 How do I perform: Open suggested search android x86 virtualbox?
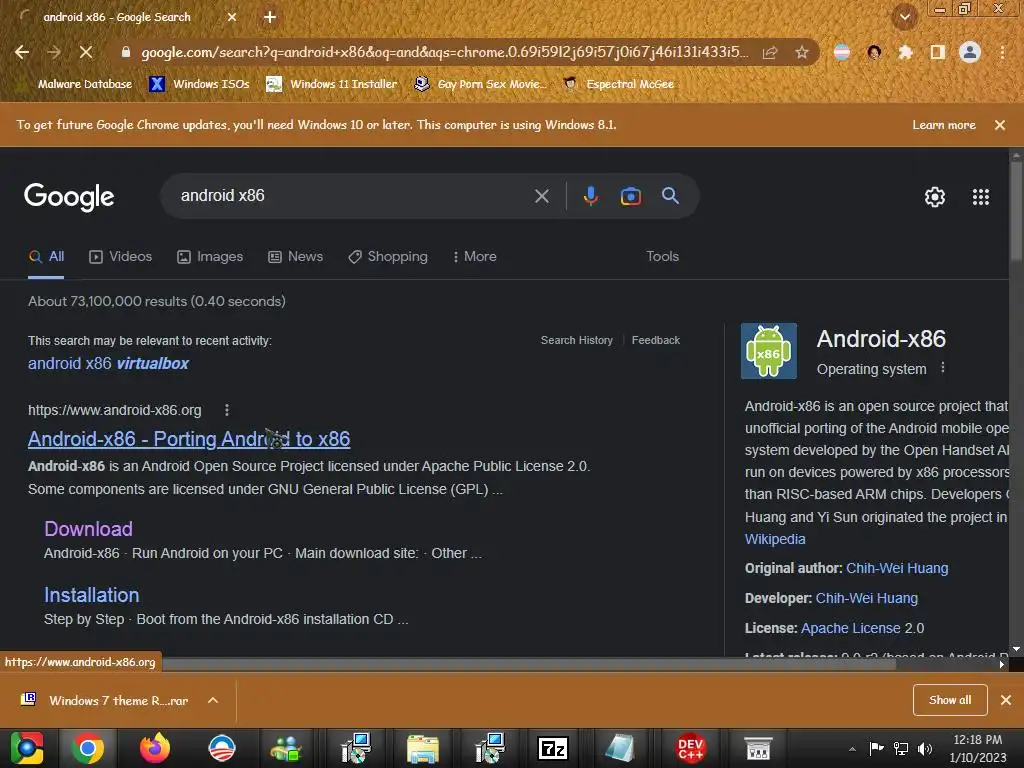pyautogui.click(x=108, y=364)
